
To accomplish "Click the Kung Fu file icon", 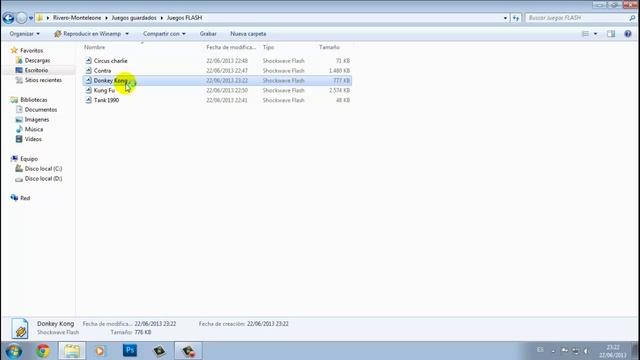I will coord(89,90).
